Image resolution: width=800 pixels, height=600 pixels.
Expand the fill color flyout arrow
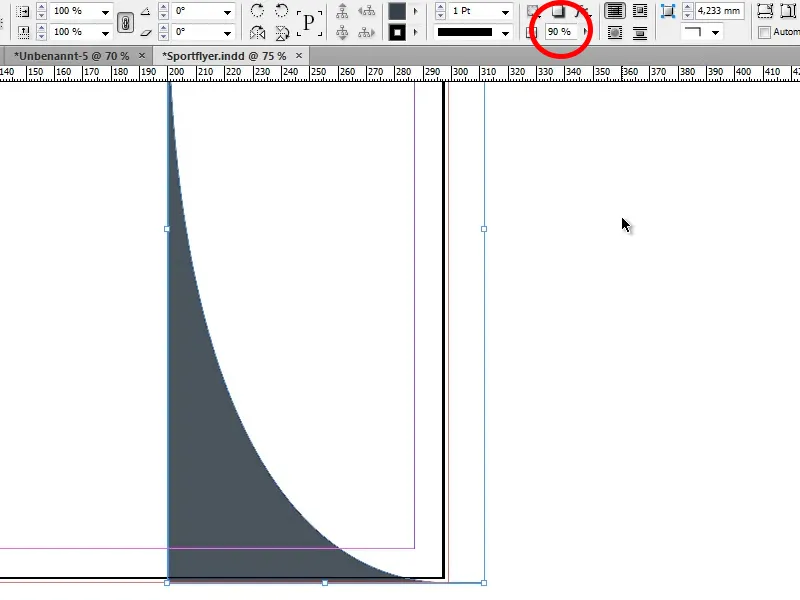coord(415,11)
